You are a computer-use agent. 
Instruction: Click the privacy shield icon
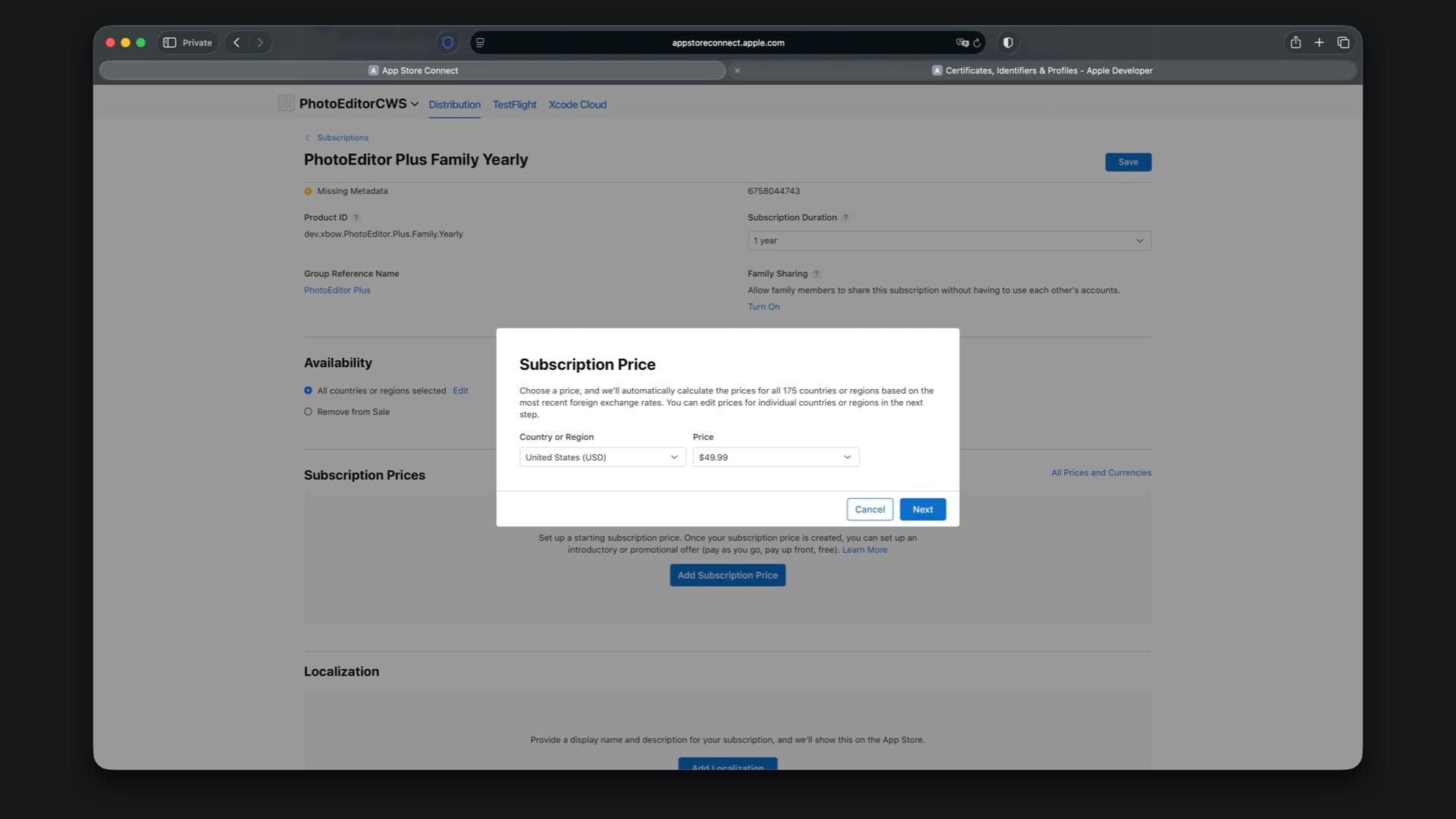[447, 42]
